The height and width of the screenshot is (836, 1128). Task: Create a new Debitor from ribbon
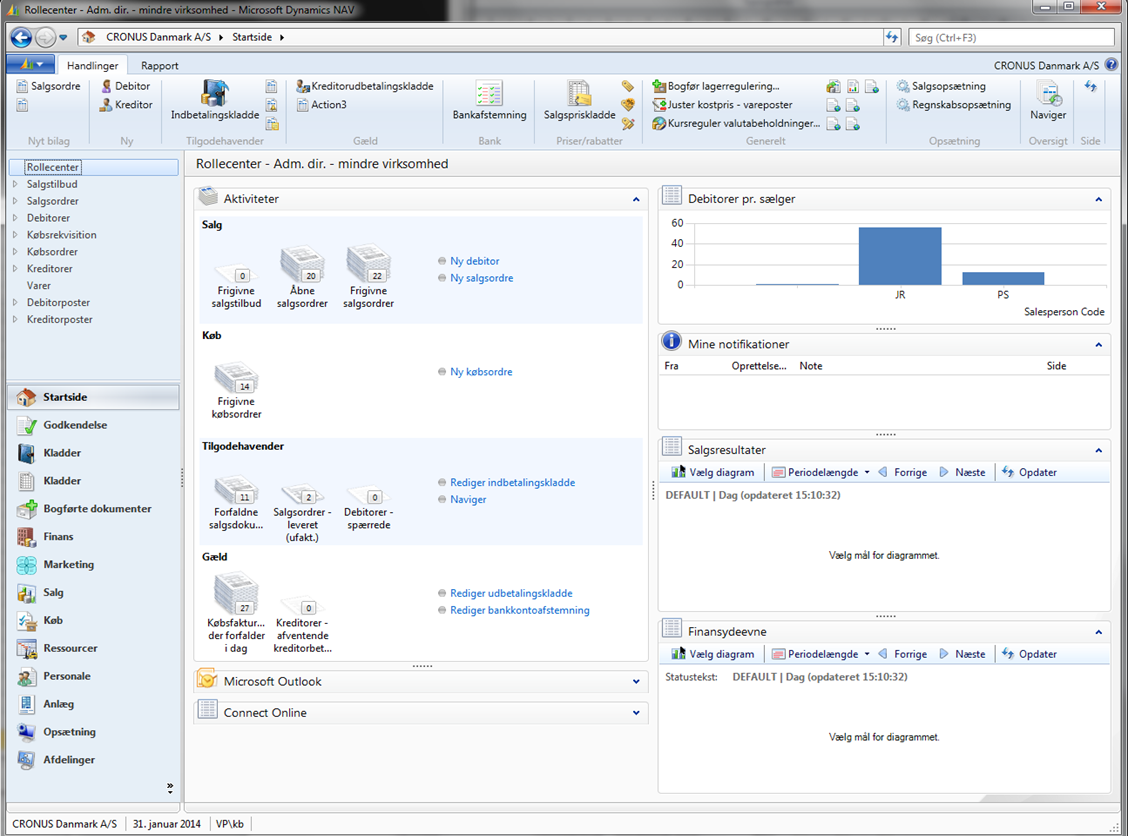[x=125, y=86]
